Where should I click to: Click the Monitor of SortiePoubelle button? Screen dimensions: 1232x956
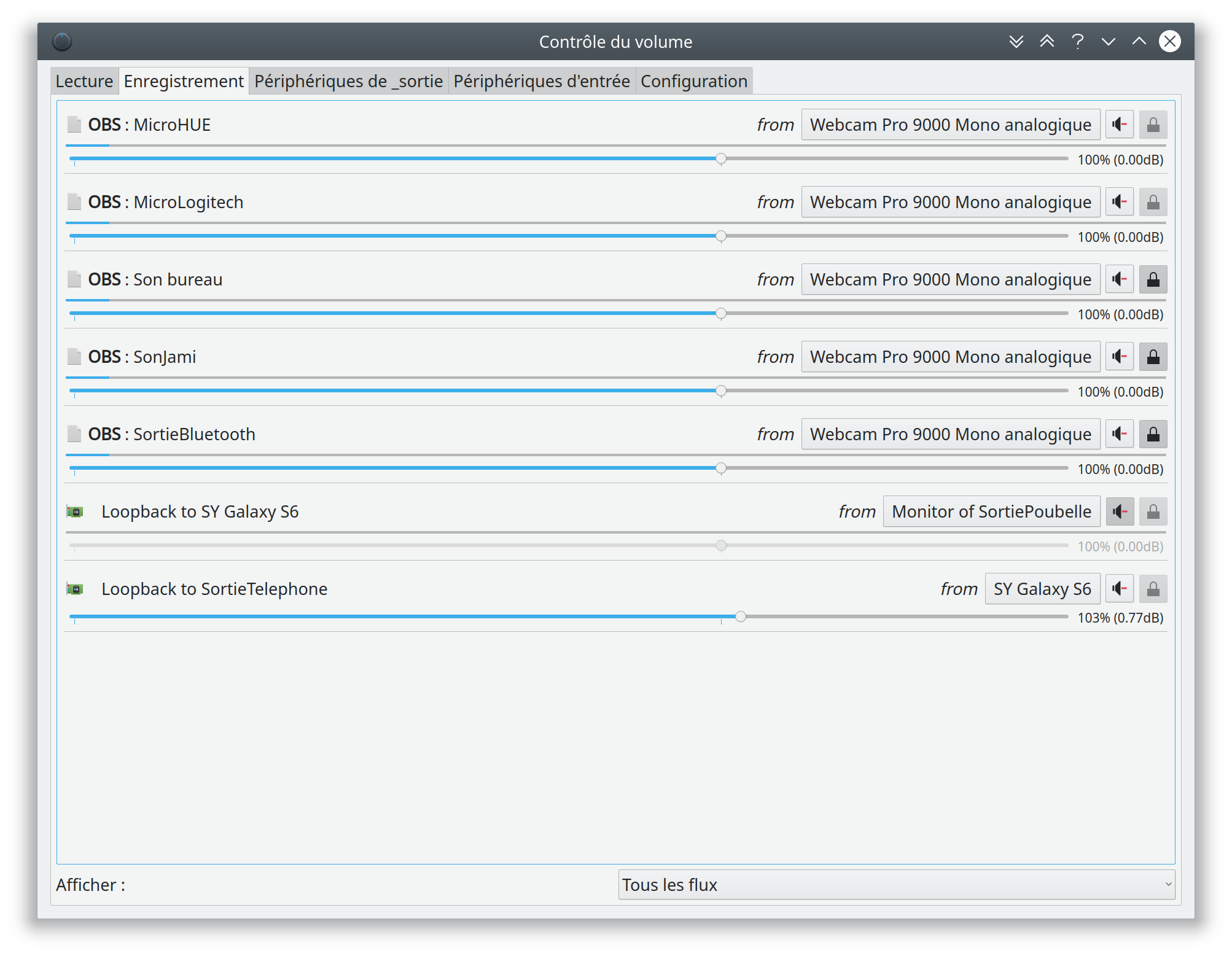point(991,511)
